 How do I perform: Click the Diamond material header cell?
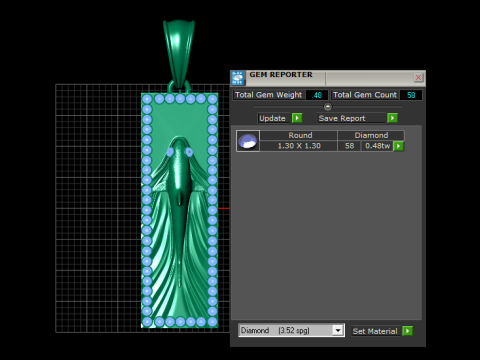(x=371, y=135)
